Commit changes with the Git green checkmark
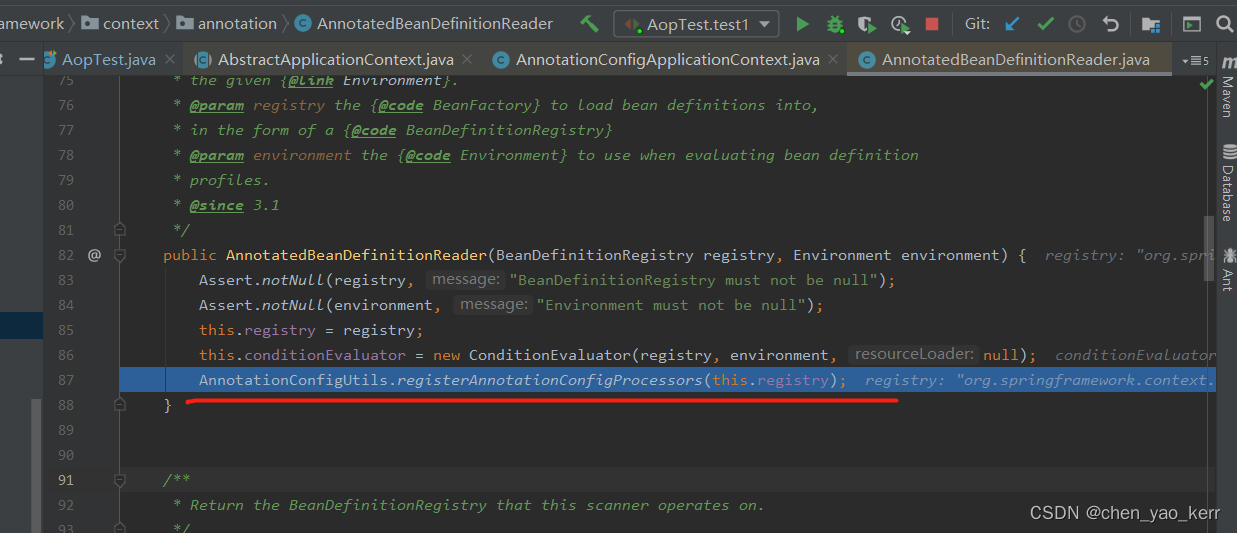Screen dimensions: 1237x533 [x=1045, y=23]
